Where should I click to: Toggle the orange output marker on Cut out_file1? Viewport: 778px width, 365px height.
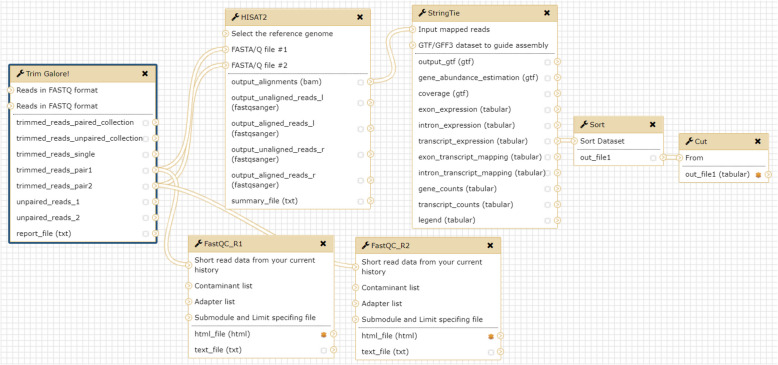(758, 175)
